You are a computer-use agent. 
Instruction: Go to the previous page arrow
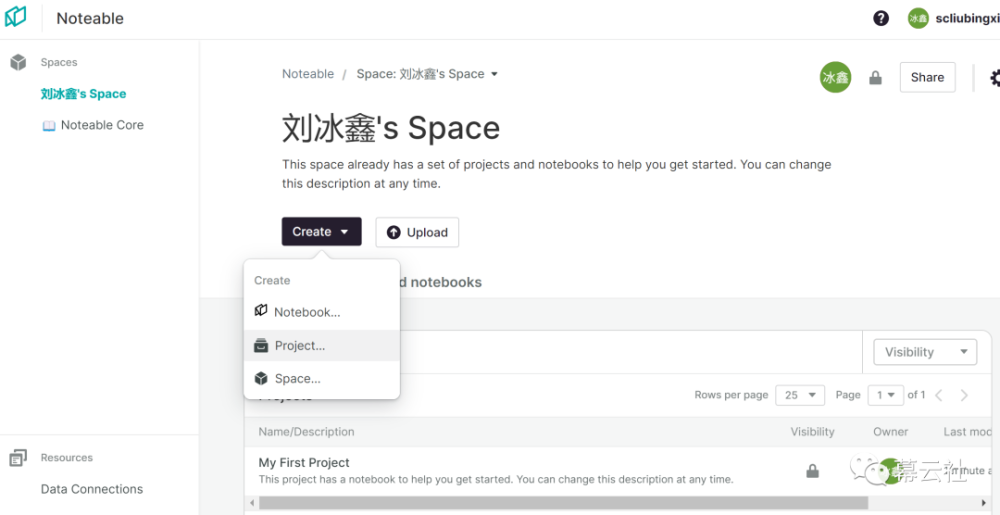click(x=939, y=395)
